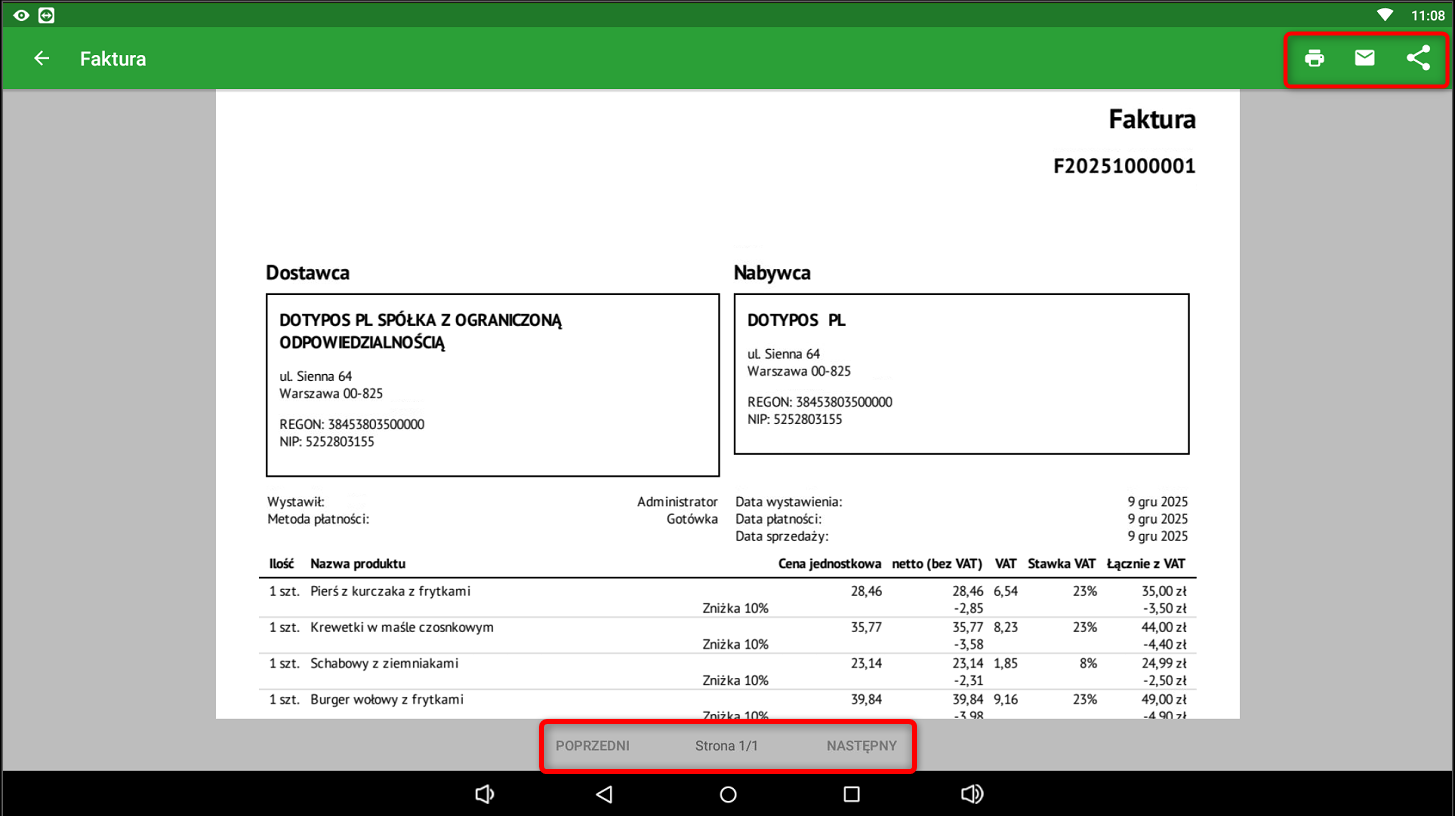Tap the remote-control icon beside the eye
1455x816 pixels.
point(46,15)
